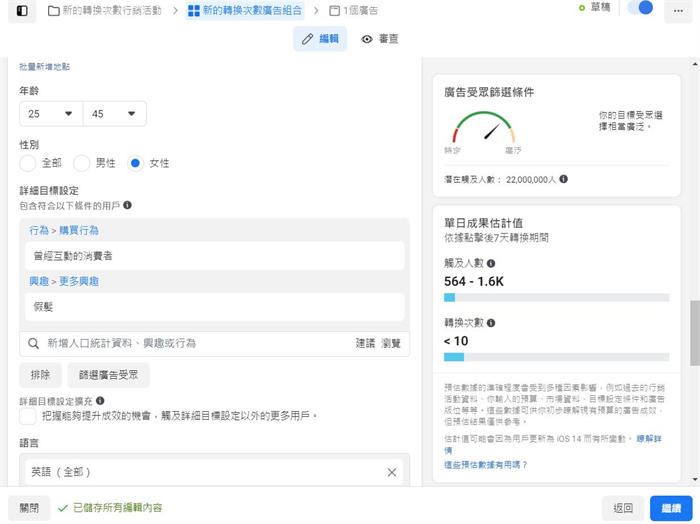Screen dimensions: 700x524
Task: Click the 篩選廣告受眾 button
Action: click(109, 376)
